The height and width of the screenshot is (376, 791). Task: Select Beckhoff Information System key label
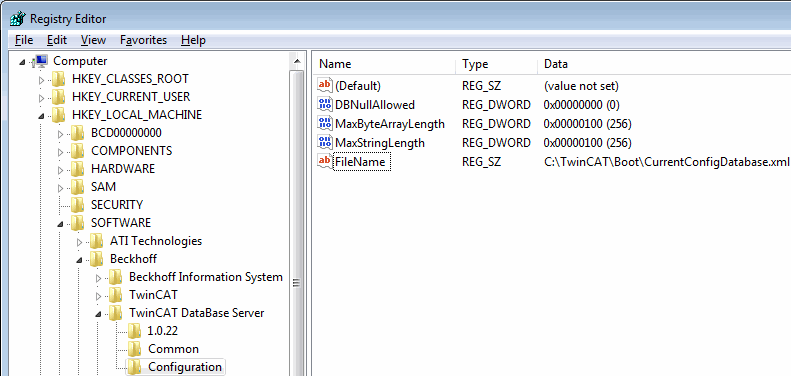point(206,277)
